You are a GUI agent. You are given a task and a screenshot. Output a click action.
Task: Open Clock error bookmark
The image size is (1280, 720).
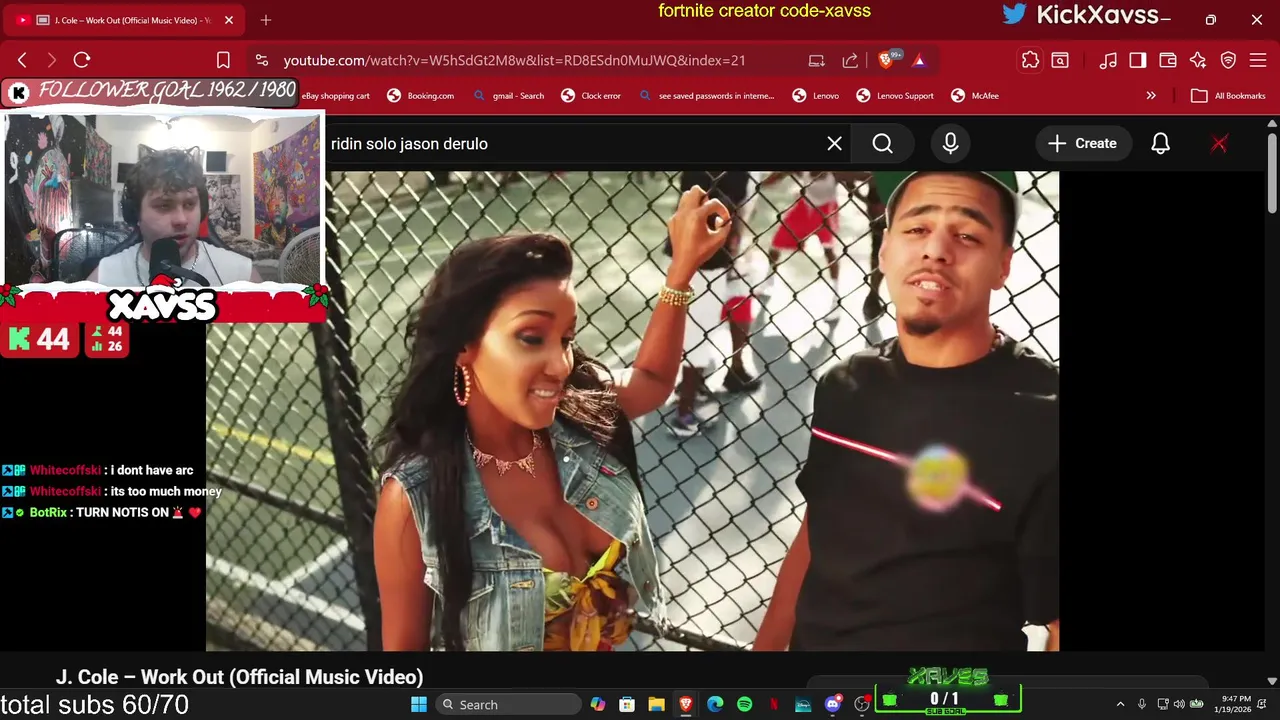point(591,96)
